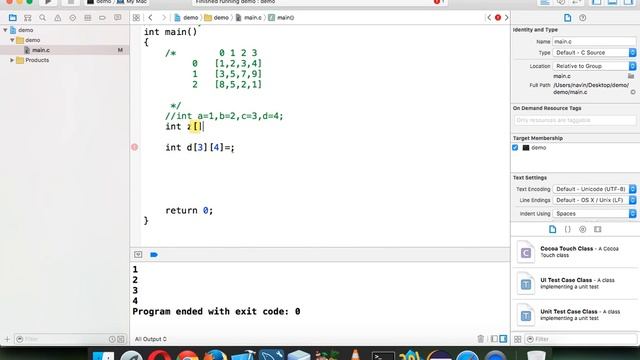
Task: Click the full path reveal arrow
Action: 633,92
